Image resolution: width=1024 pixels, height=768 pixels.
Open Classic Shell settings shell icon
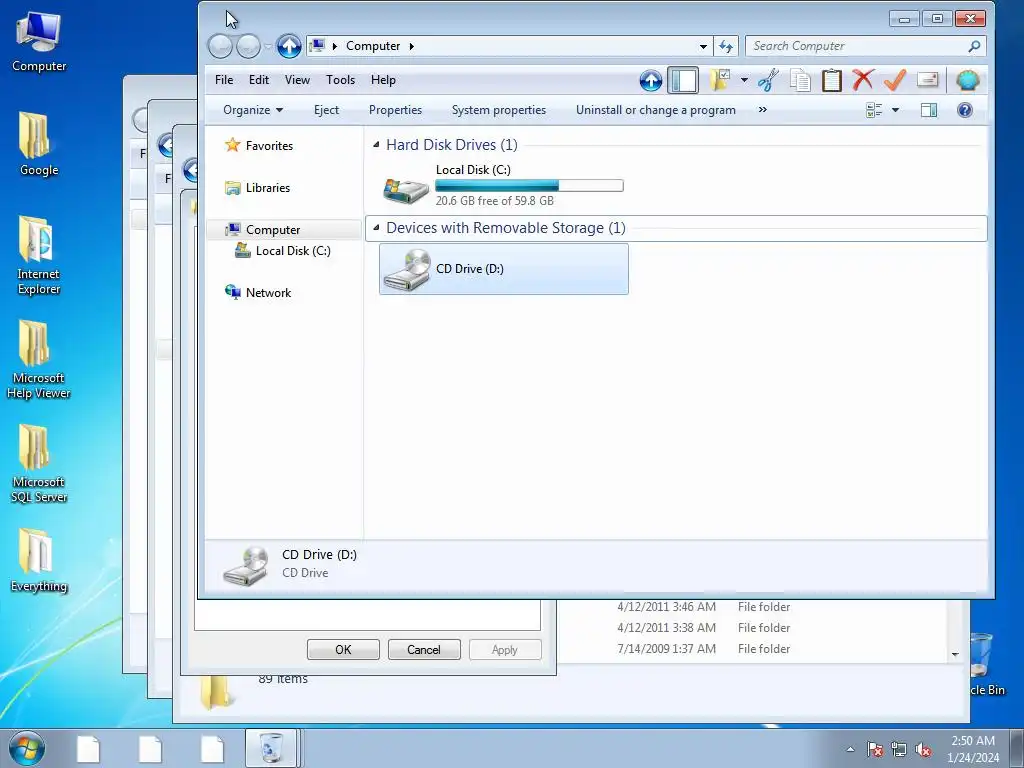point(968,80)
